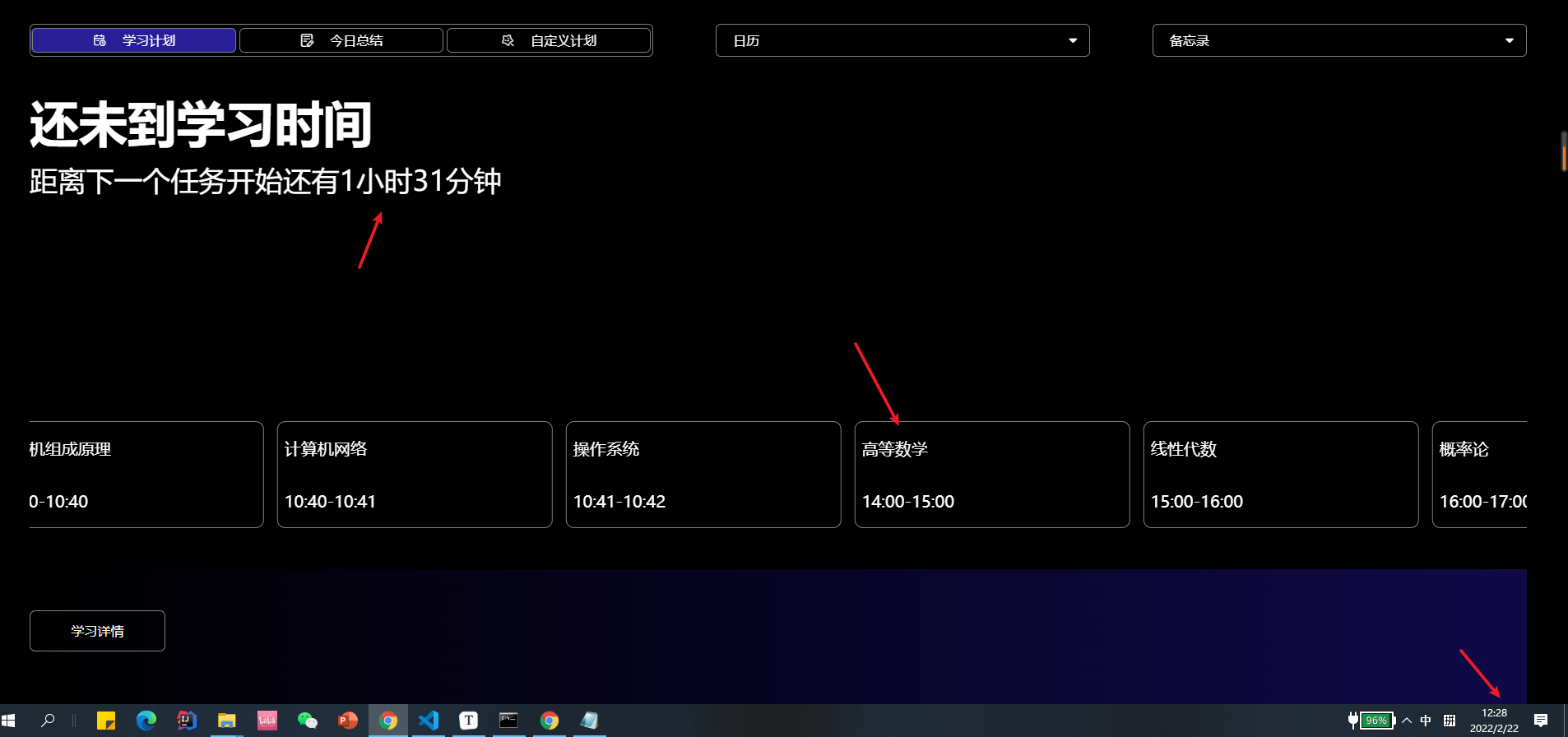Open the 自定义计划 tab

click(x=549, y=40)
